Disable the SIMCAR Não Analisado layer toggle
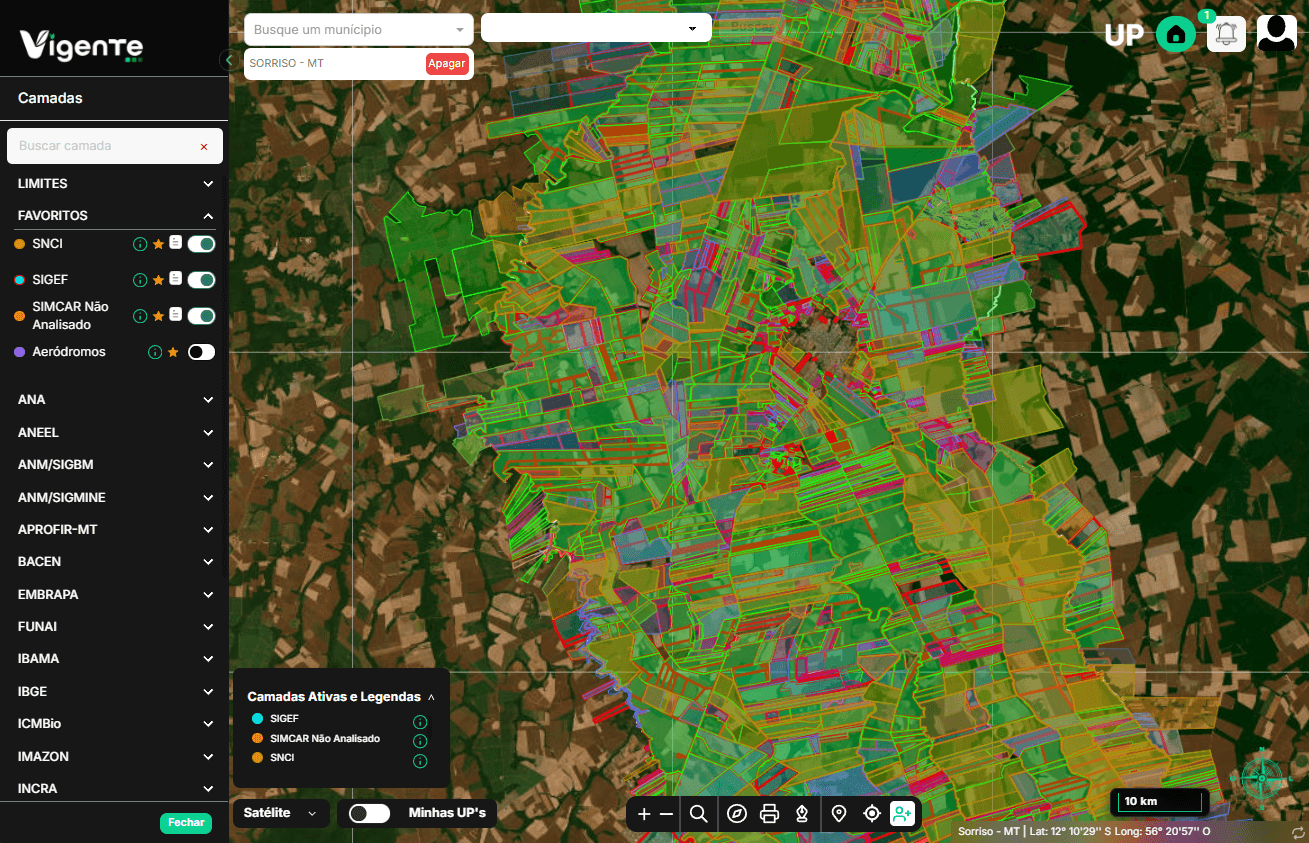 (x=201, y=316)
